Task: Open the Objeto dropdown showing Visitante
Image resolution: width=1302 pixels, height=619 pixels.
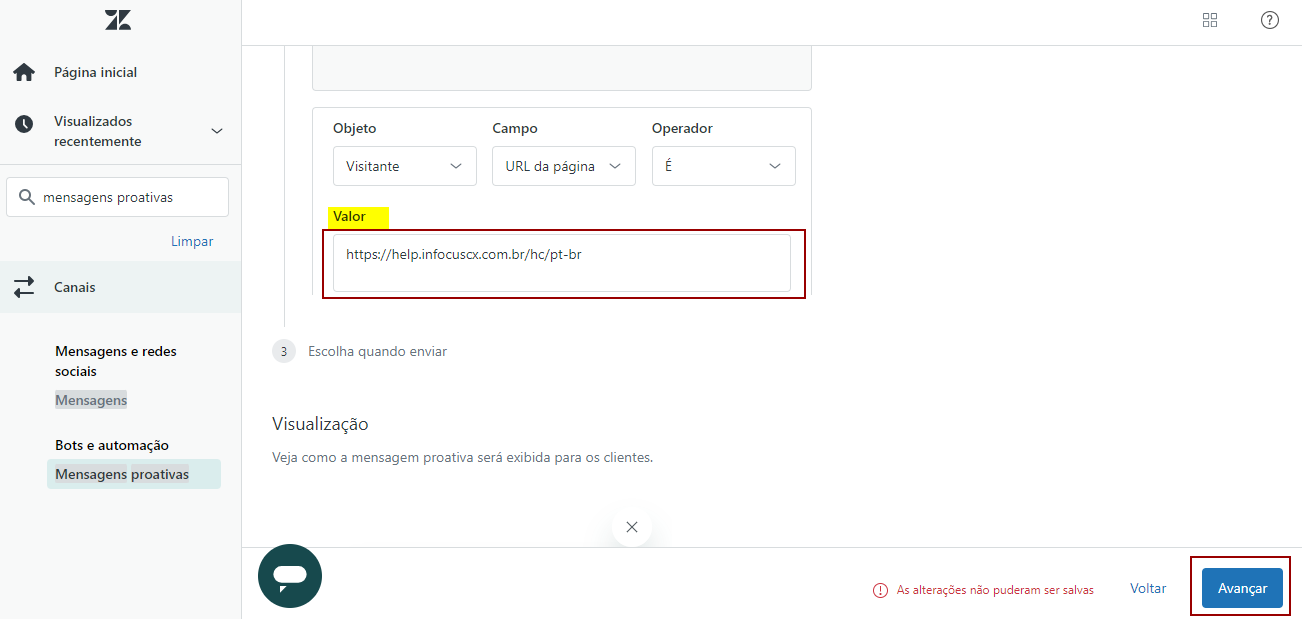Action: [404, 166]
